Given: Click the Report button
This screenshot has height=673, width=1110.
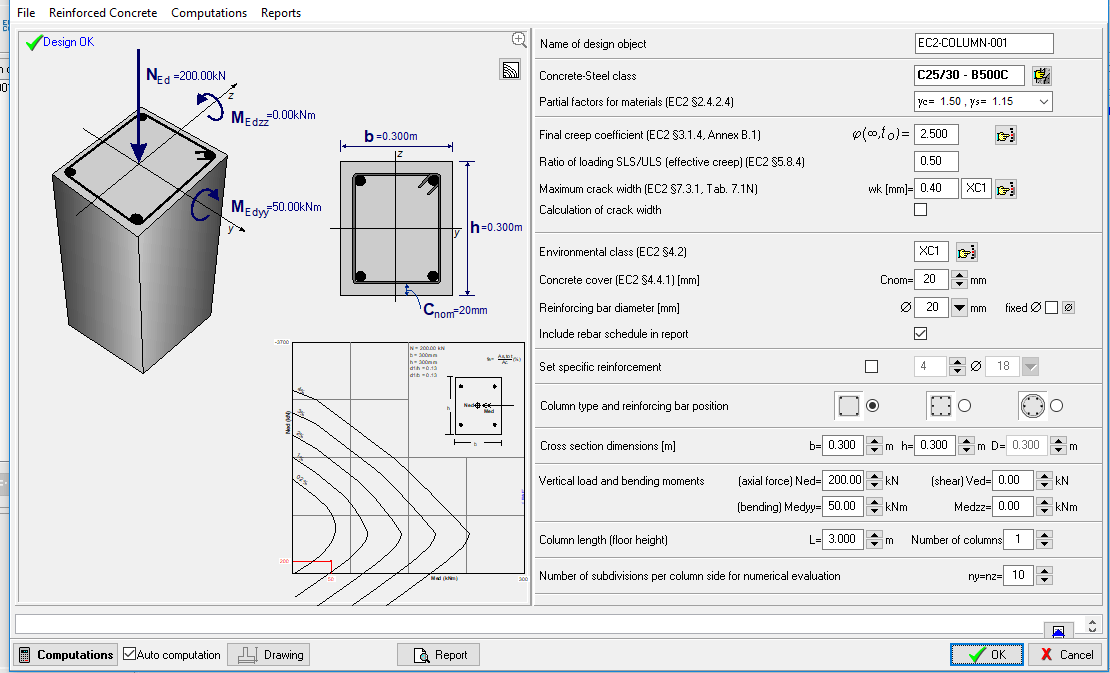Looking at the screenshot, I should click(x=438, y=655).
